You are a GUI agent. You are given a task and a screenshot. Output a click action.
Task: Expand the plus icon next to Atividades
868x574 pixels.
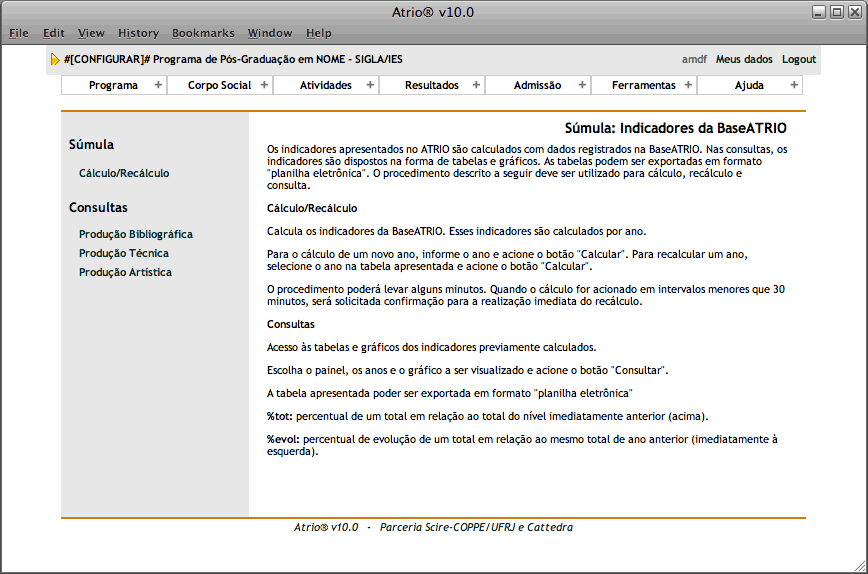click(370, 85)
